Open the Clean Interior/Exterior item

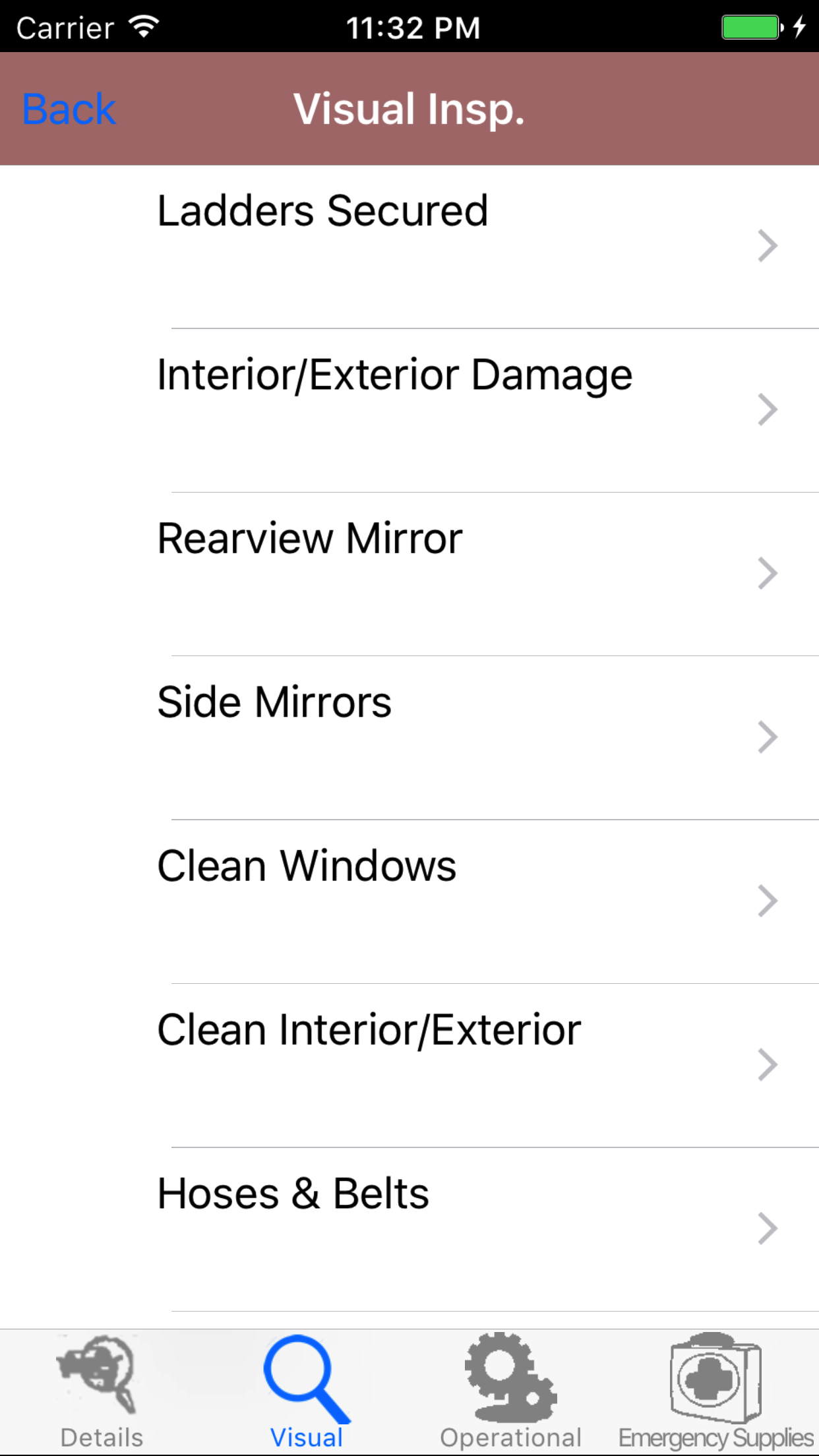[369, 1030]
